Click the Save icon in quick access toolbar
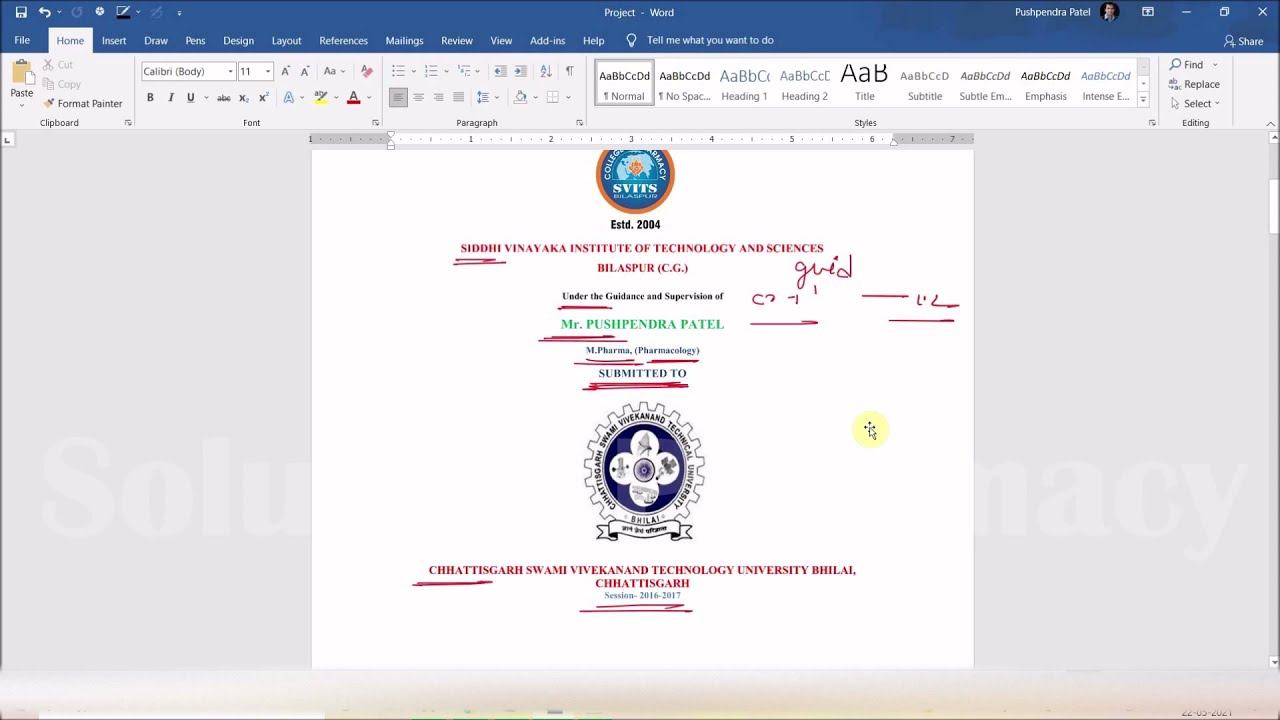Image resolution: width=1280 pixels, height=720 pixels. coord(21,12)
